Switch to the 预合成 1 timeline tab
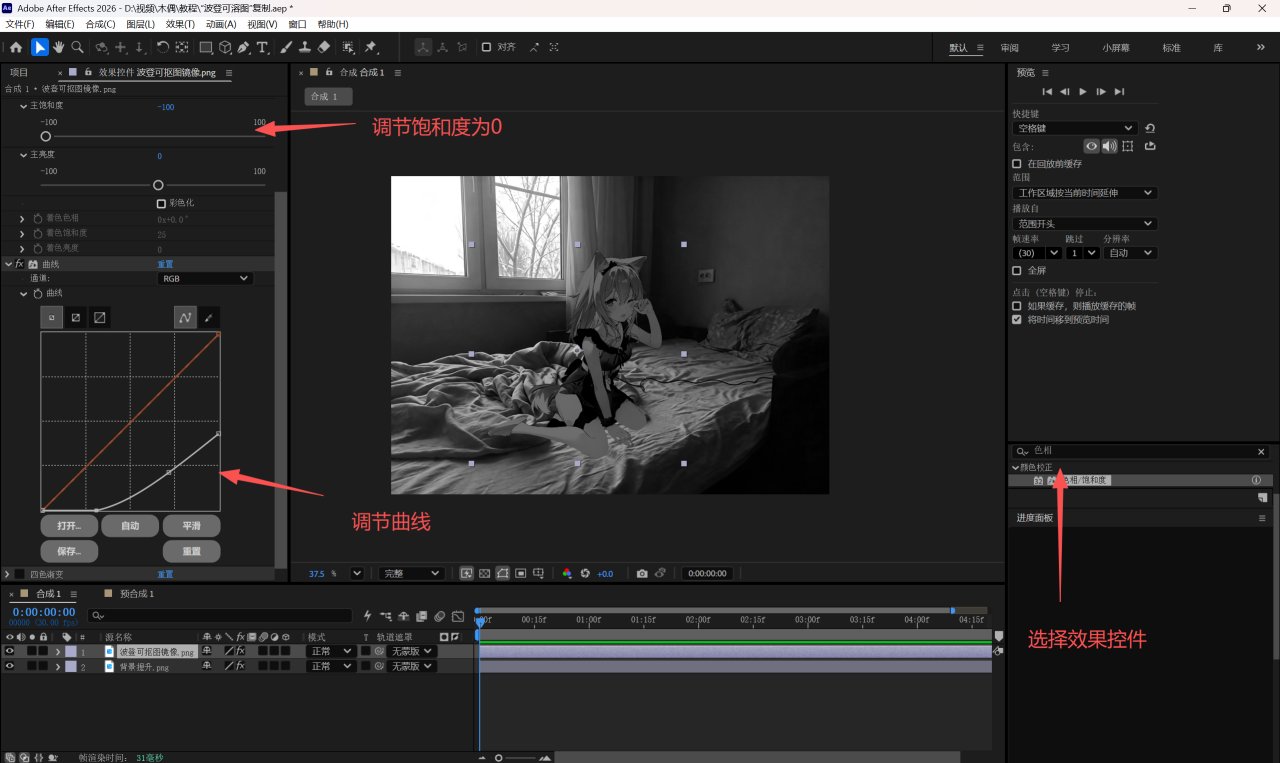 point(137,594)
